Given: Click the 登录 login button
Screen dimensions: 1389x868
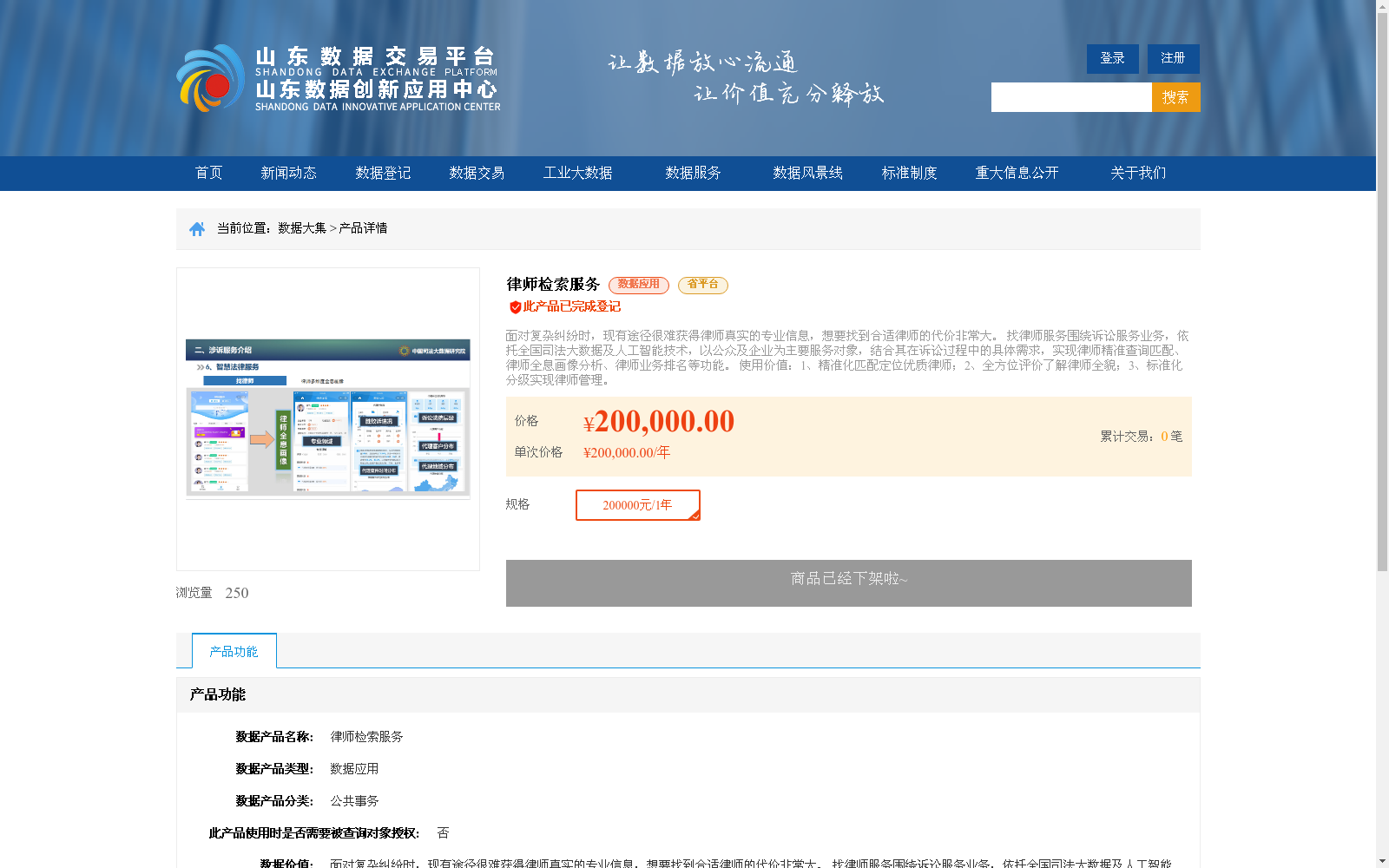Looking at the screenshot, I should pos(1112,58).
